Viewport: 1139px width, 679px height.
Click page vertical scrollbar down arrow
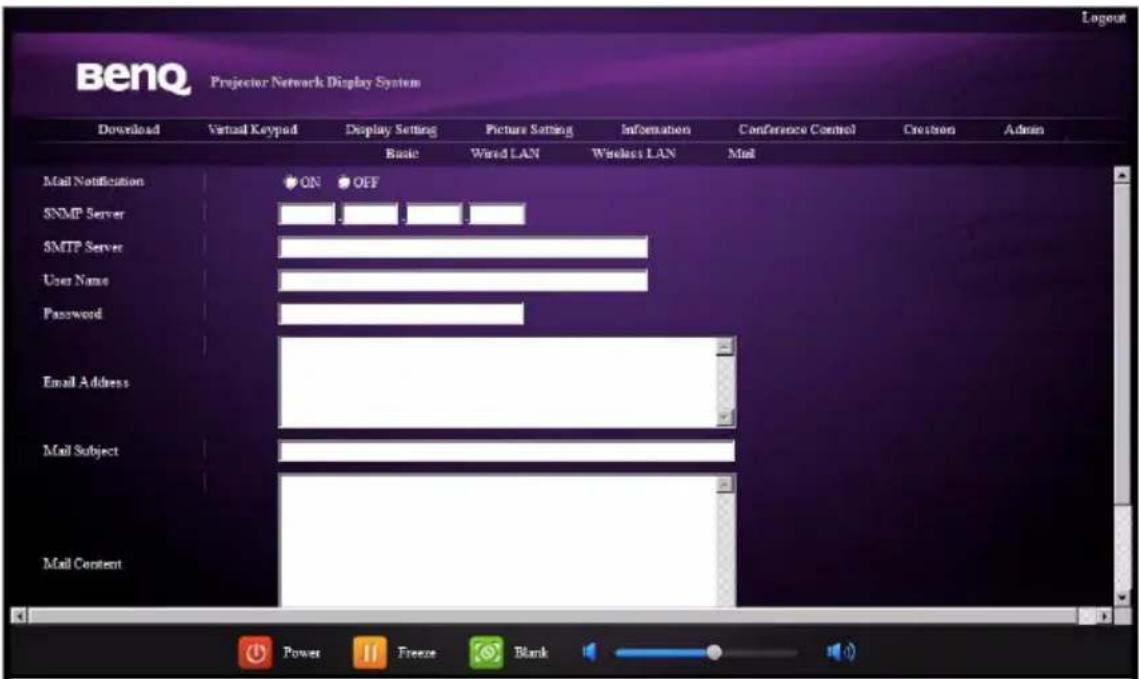click(x=1122, y=598)
